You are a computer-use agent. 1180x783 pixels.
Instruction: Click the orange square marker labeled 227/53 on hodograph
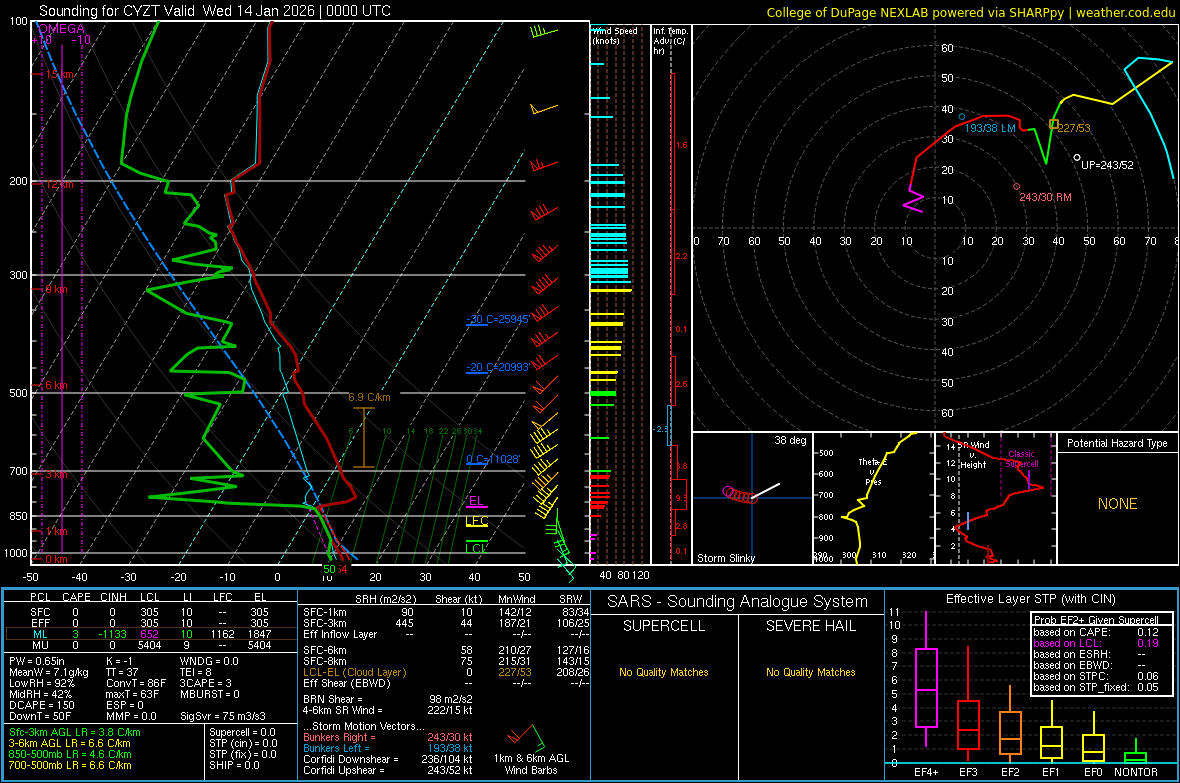pos(1054,124)
